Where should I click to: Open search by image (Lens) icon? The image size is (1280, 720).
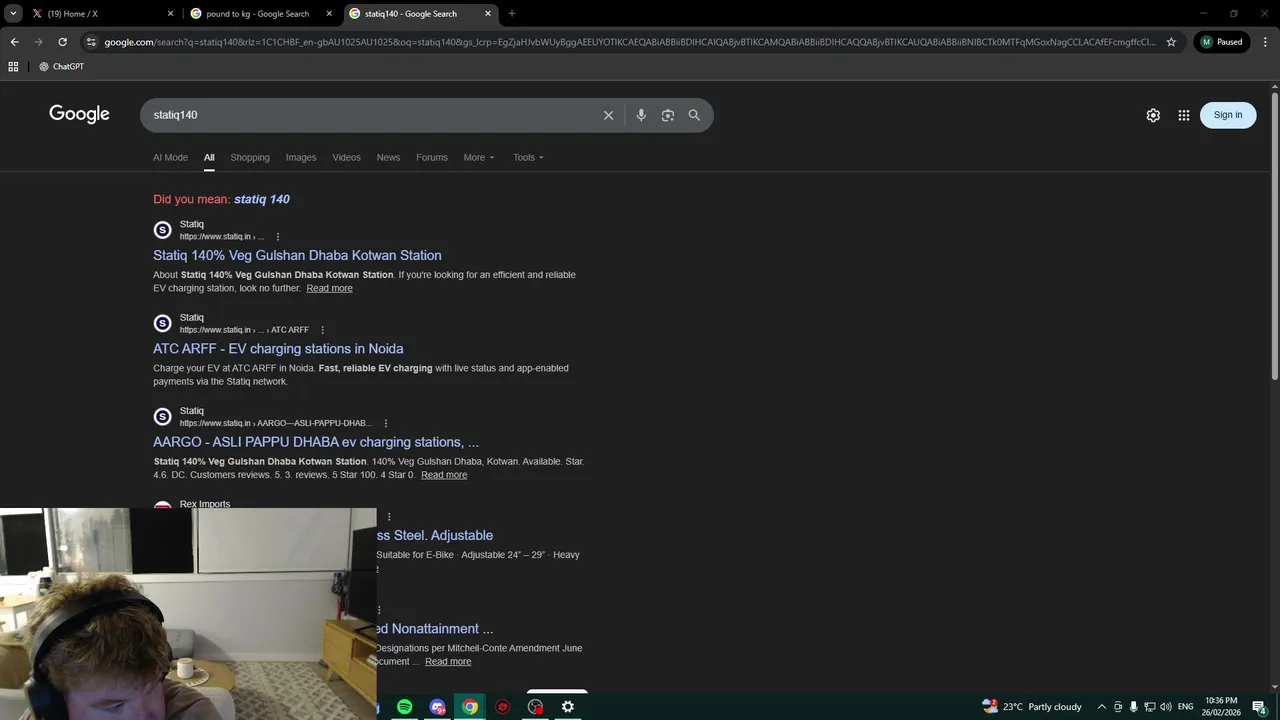point(668,115)
